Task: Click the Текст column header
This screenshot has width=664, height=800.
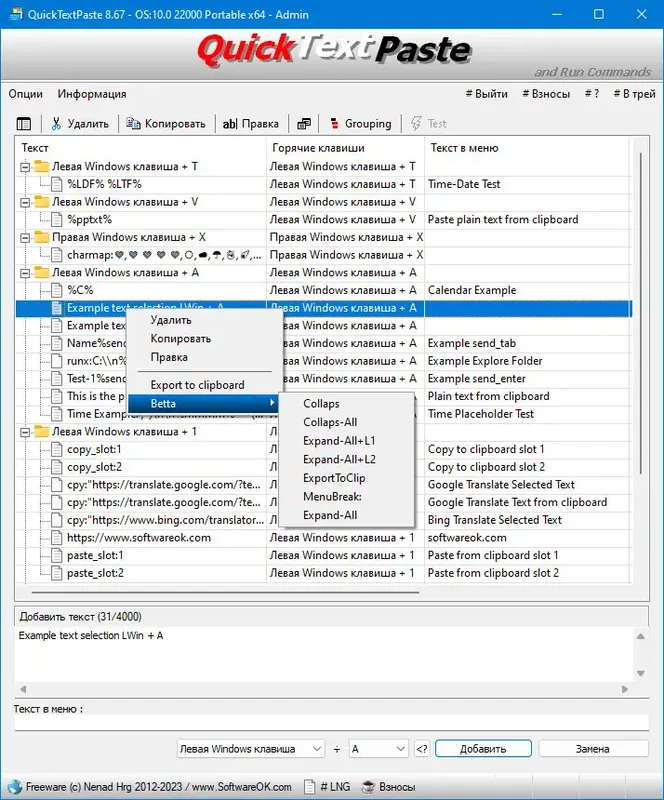Action: [x=140, y=148]
